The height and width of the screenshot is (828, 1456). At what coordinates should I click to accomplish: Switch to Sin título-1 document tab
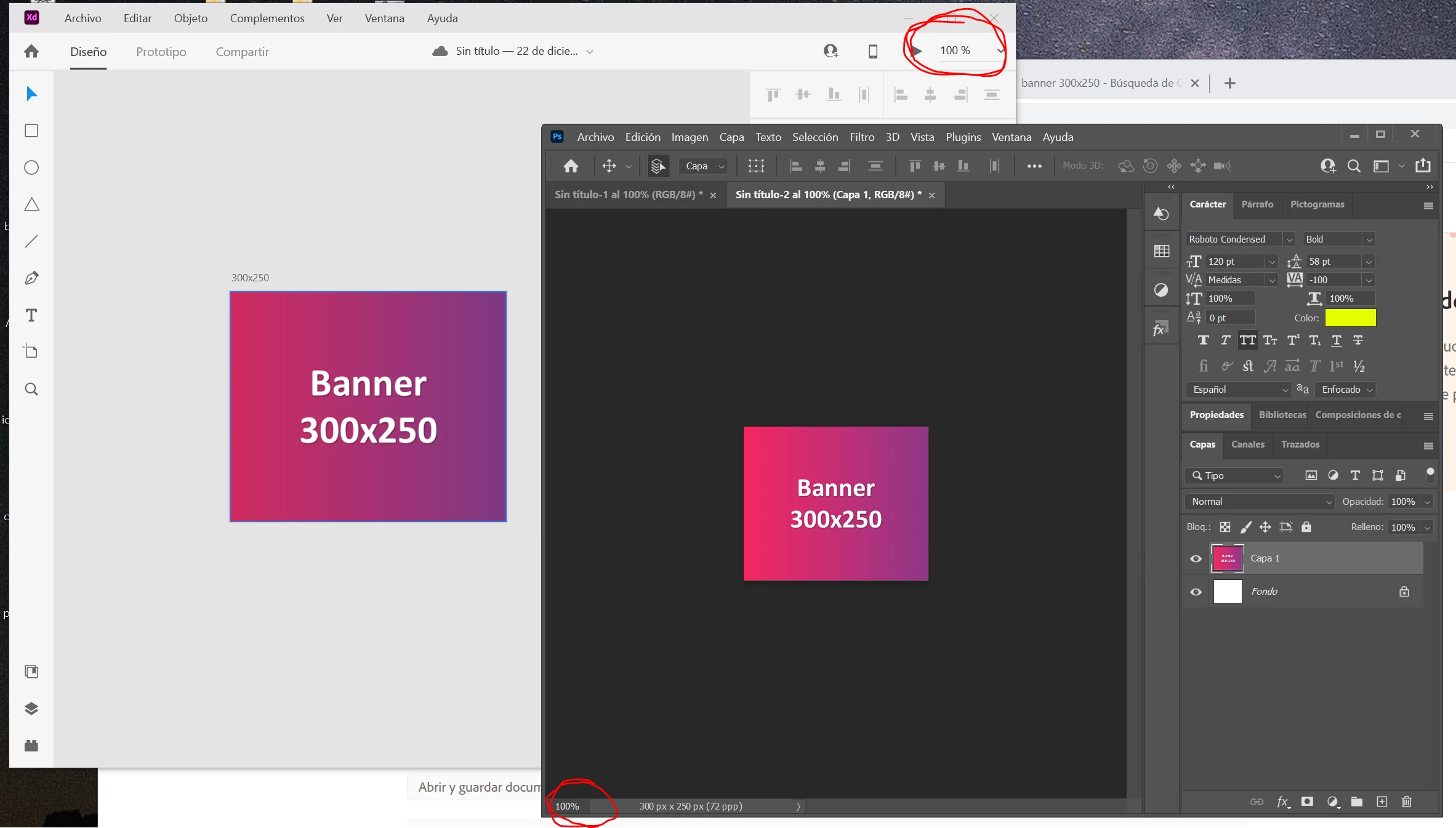point(628,195)
